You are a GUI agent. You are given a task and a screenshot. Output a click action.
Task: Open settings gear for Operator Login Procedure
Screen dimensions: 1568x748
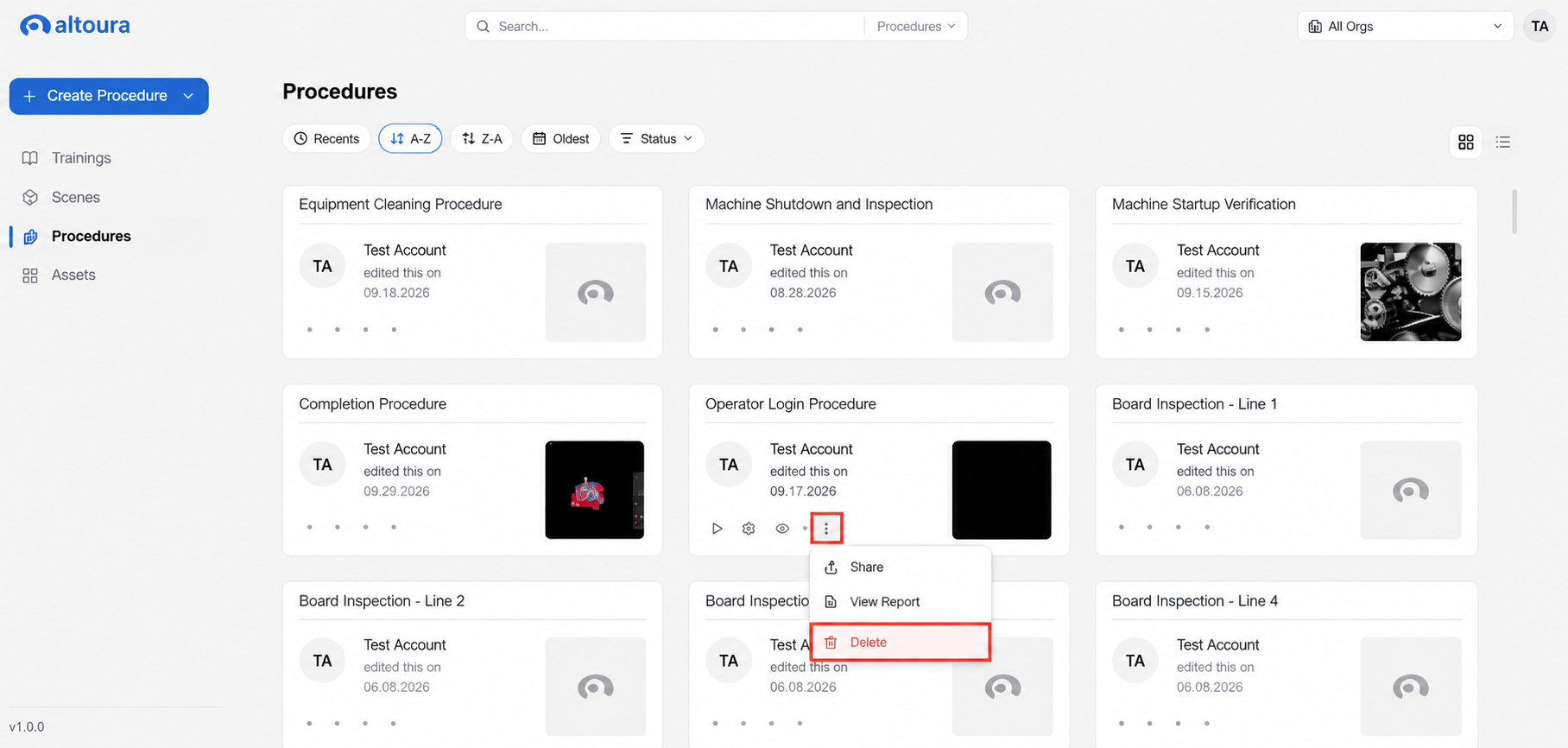point(749,529)
